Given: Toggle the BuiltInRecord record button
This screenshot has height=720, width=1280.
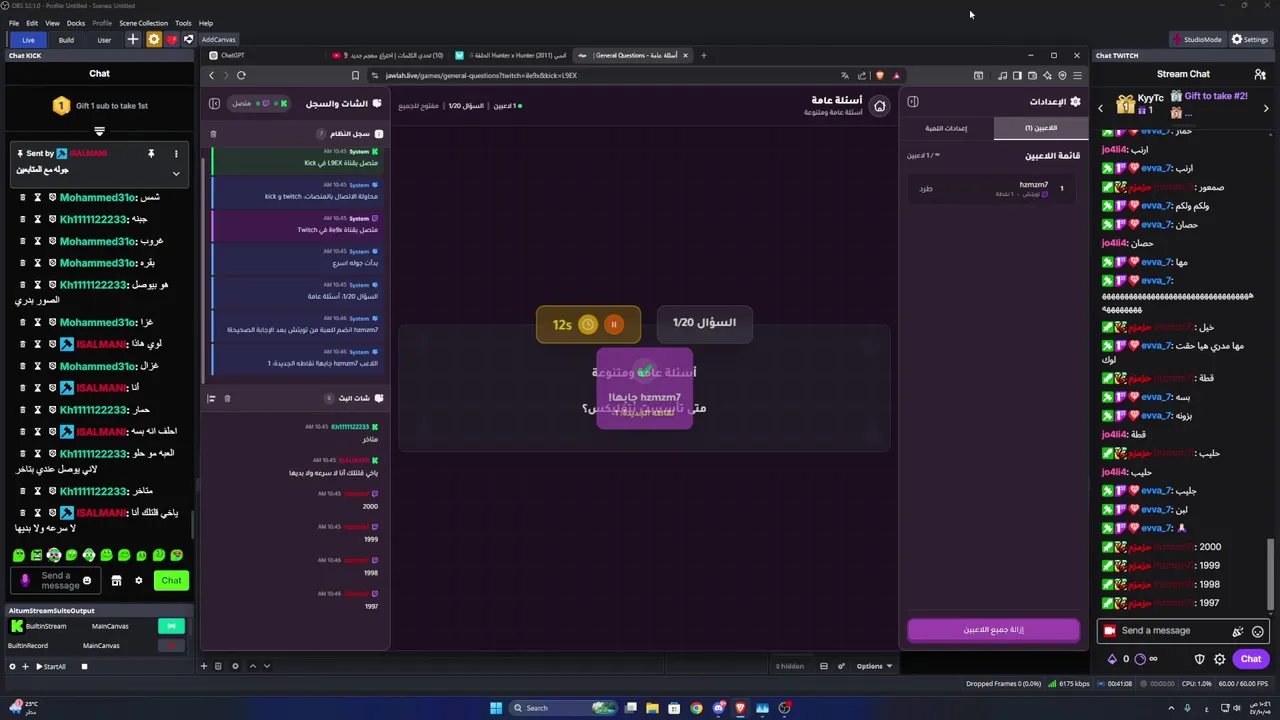Looking at the screenshot, I should (x=171, y=646).
